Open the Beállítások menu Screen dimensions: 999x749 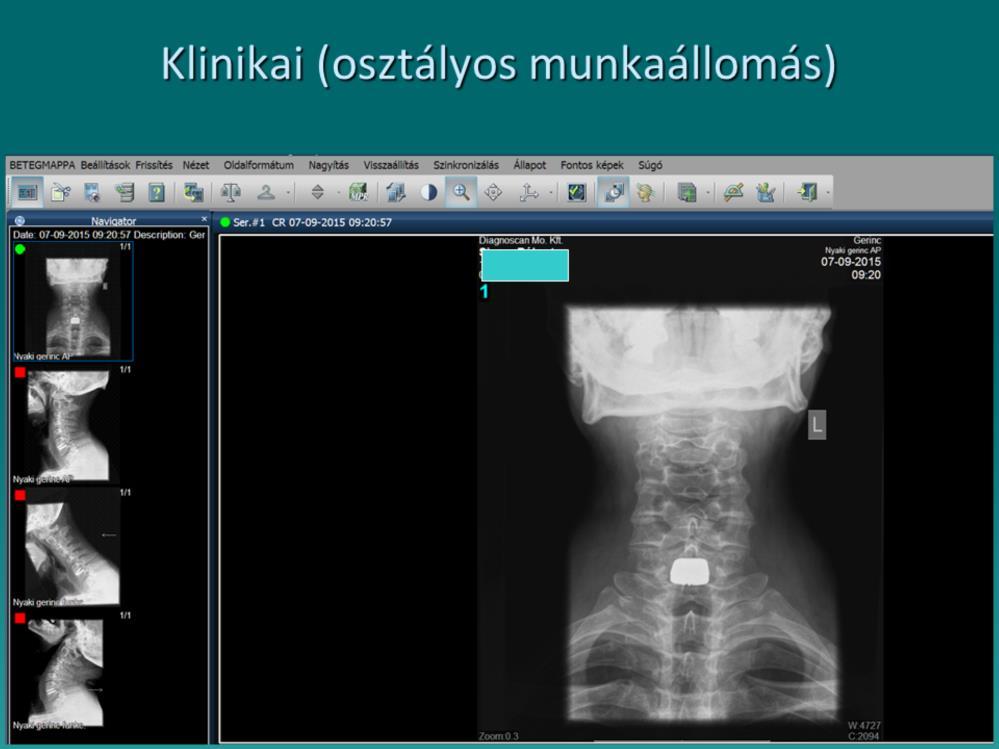105,165
